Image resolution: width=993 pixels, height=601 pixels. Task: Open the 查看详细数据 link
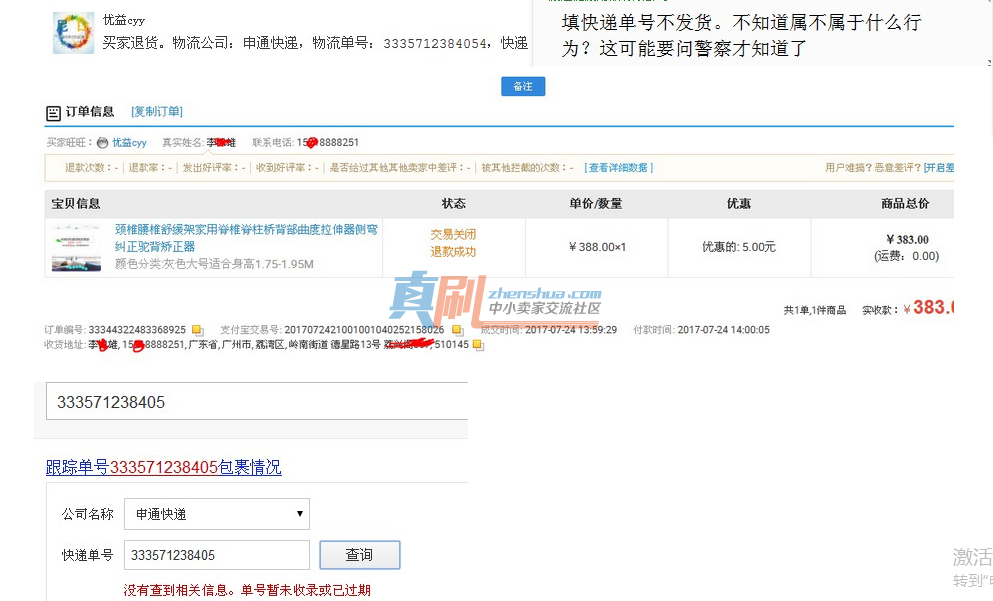[x=618, y=167]
